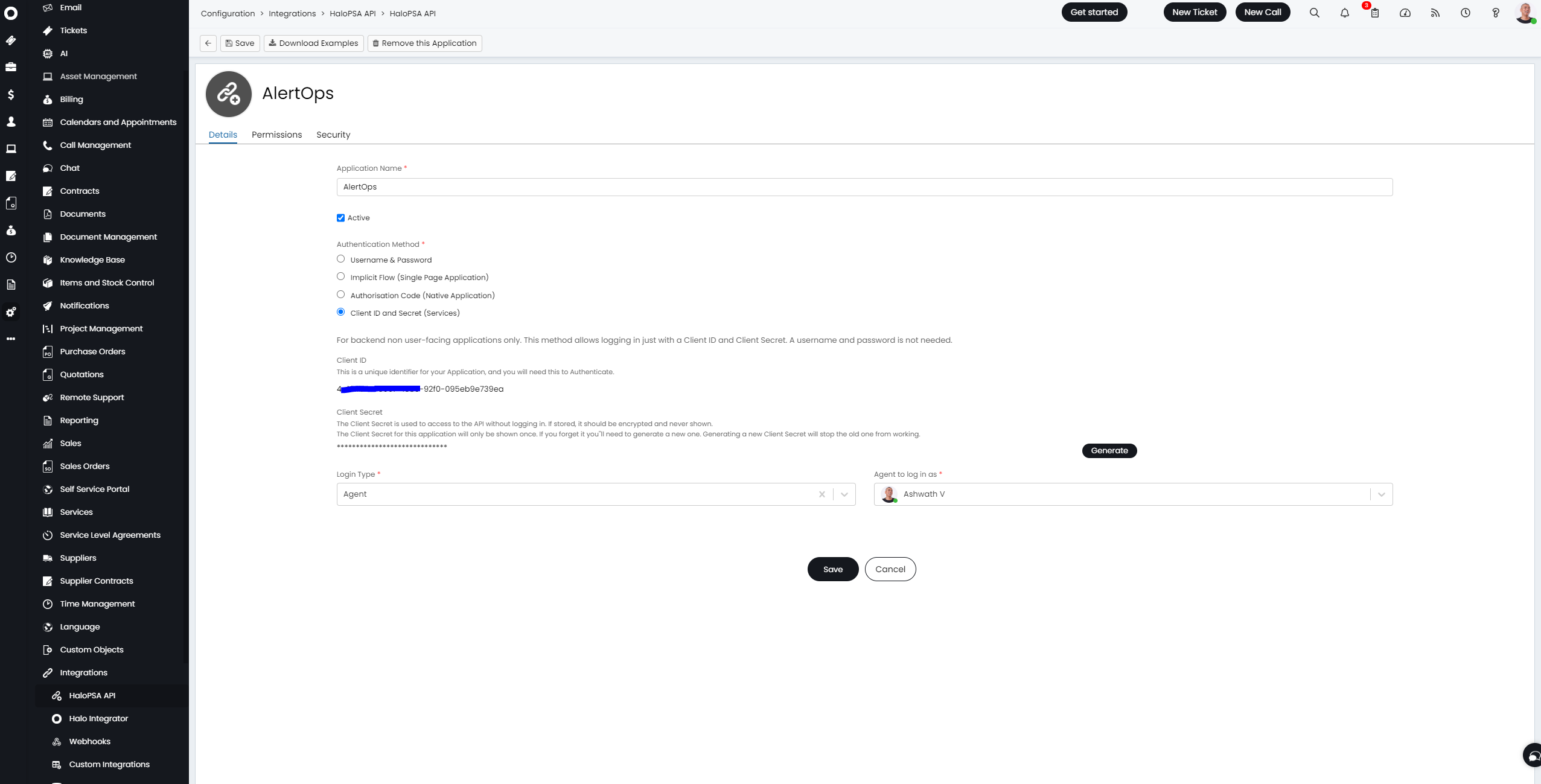Switch to the Security tab

tap(333, 135)
